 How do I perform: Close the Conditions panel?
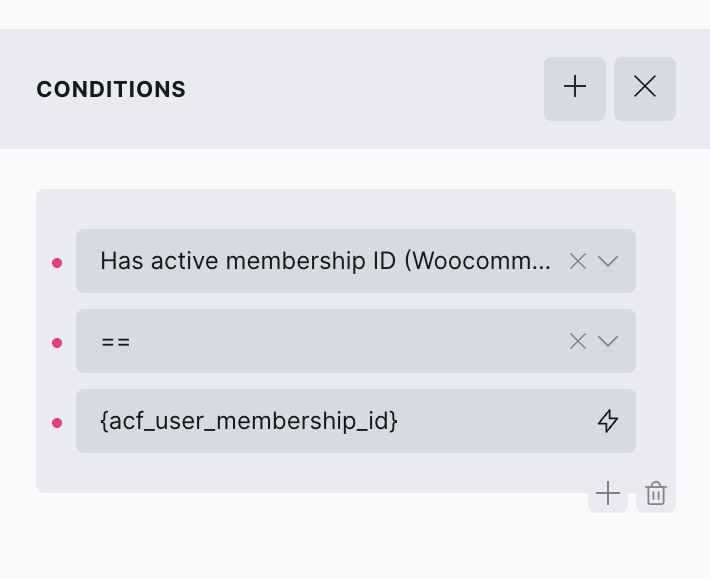(645, 88)
